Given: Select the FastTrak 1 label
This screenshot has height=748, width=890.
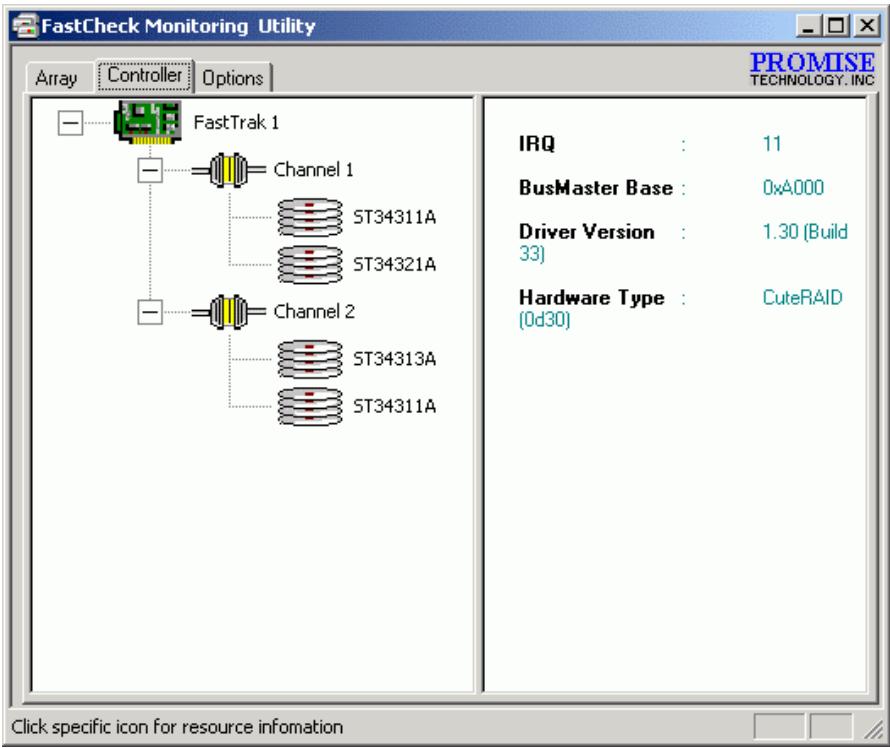Looking at the screenshot, I should tap(236, 123).
